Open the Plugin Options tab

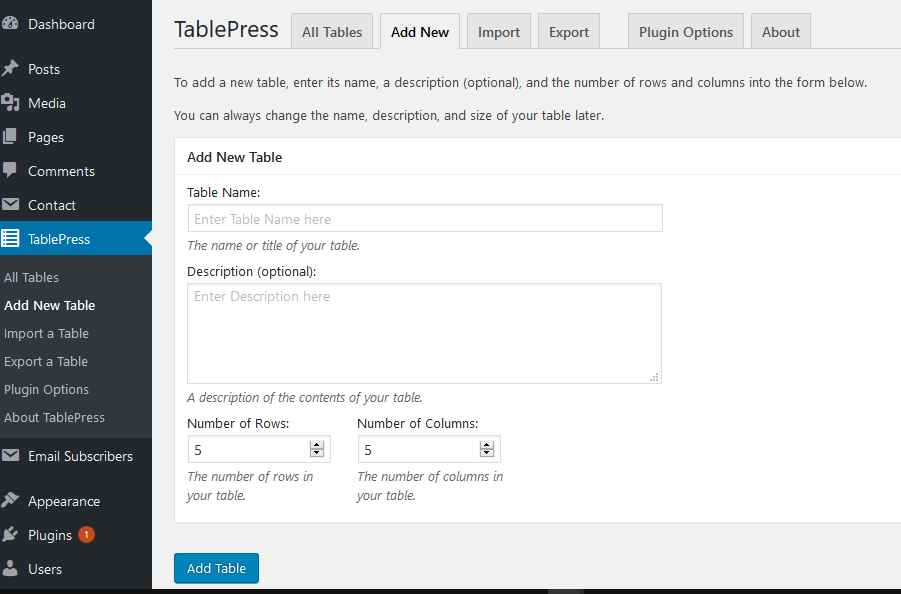[685, 31]
